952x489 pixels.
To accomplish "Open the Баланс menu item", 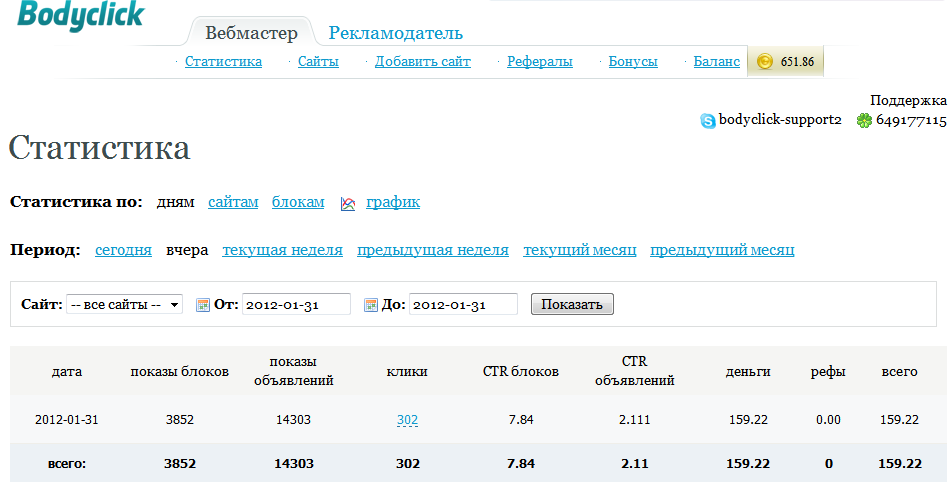I will pyautogui.click(x=716, y=61).
